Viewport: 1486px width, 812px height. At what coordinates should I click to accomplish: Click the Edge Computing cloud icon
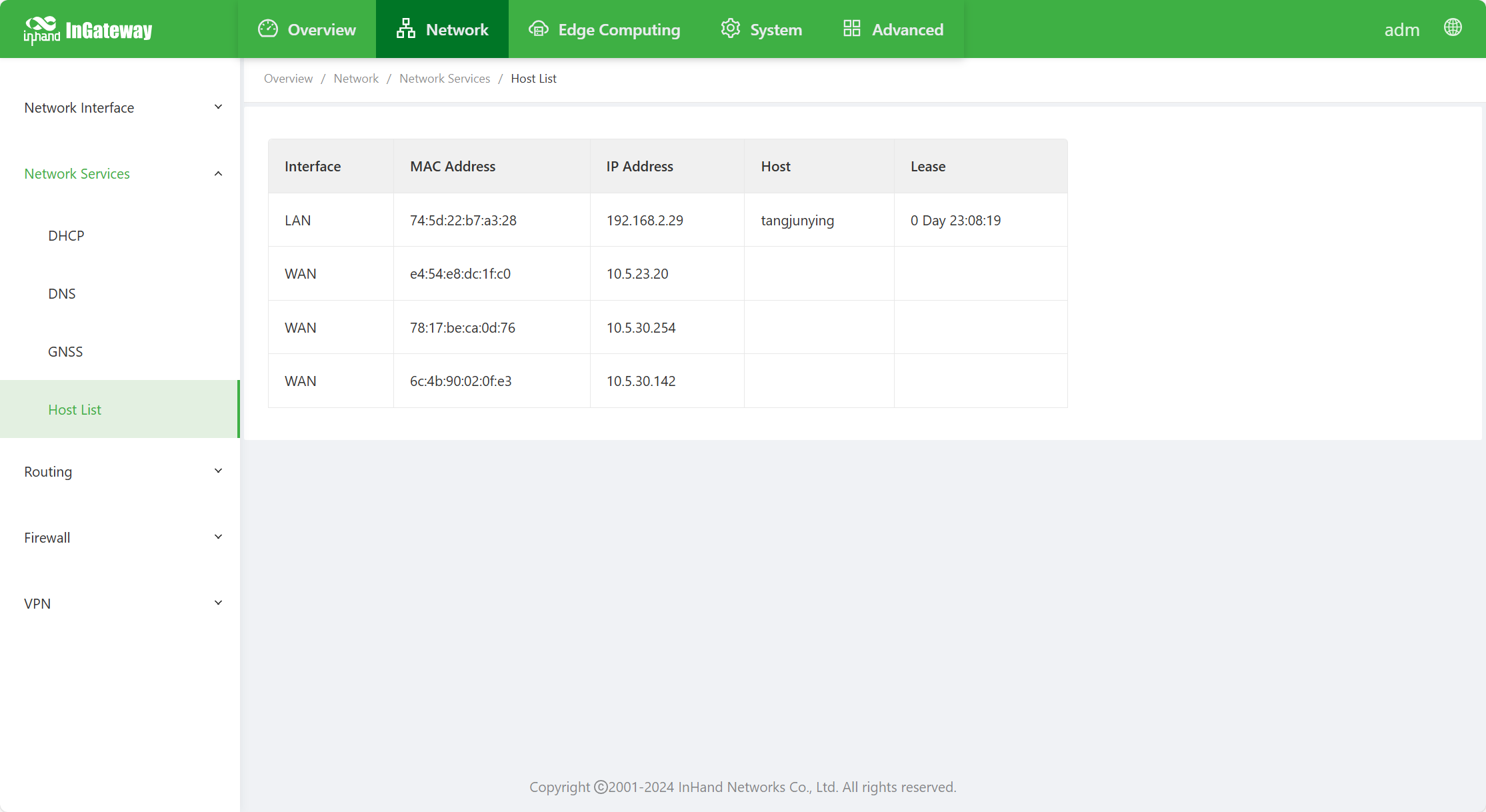(538, 29)
